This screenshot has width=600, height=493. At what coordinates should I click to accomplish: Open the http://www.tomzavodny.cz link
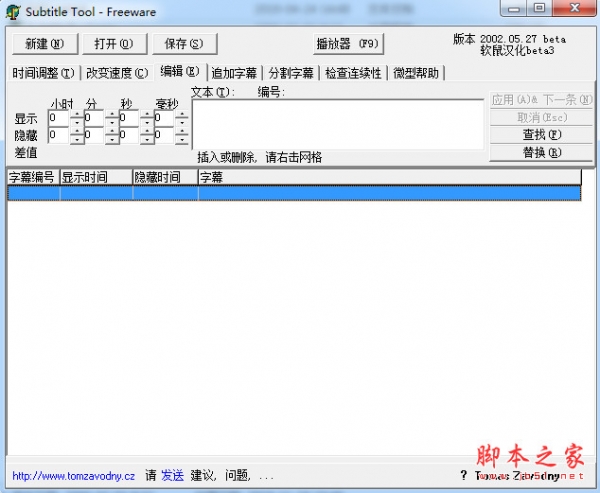pyautogui.click(x=73, y=476)
